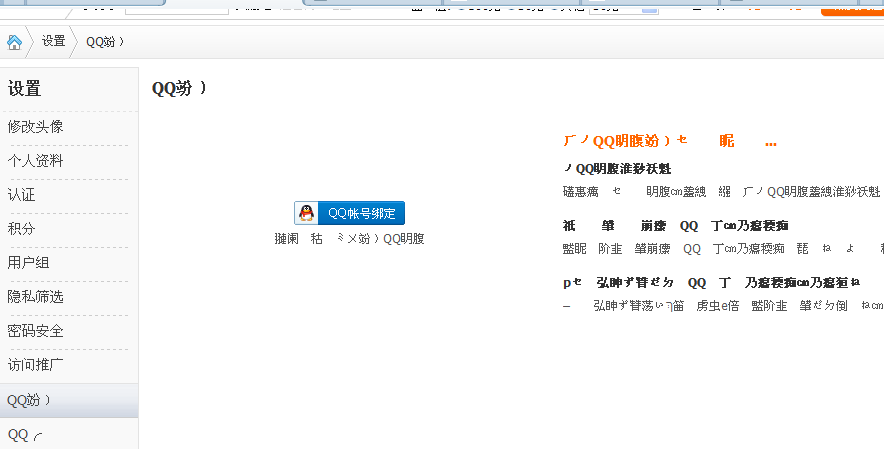Screen dimensions: 884x449
Task: Open the 积分 sidebar item
Action: point(22,229)
